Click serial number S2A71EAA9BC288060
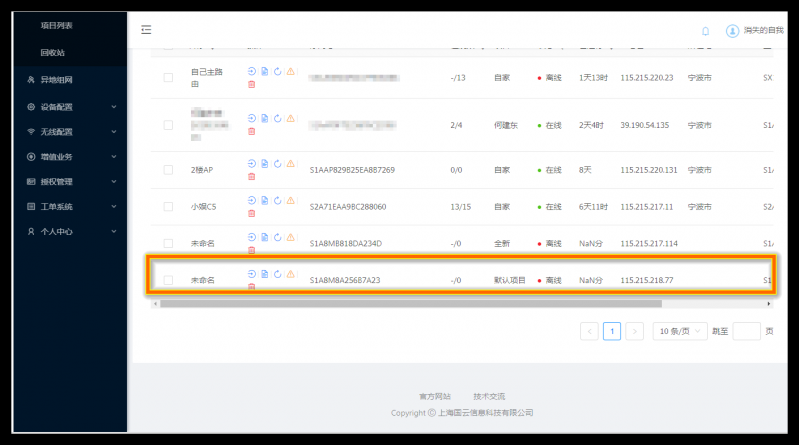Viewport: 799px width, 445px height. 348,206
